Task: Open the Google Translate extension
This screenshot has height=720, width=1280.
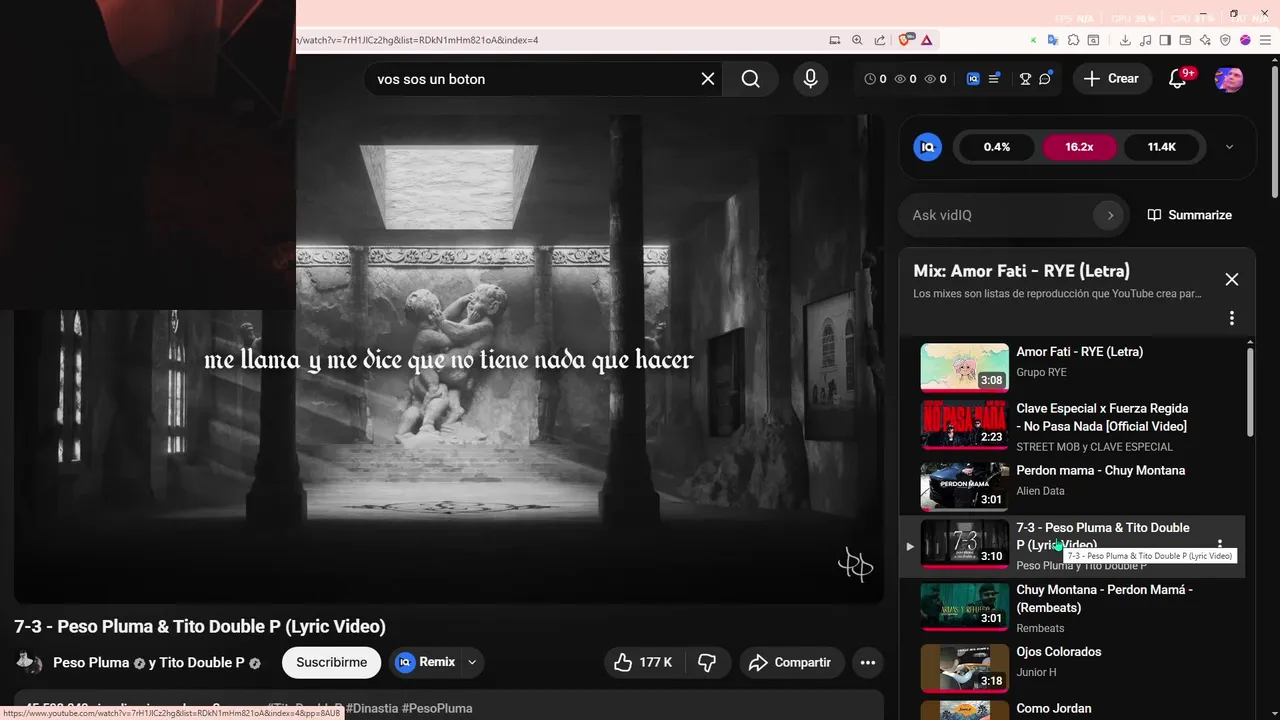Action: point(1053,40)
